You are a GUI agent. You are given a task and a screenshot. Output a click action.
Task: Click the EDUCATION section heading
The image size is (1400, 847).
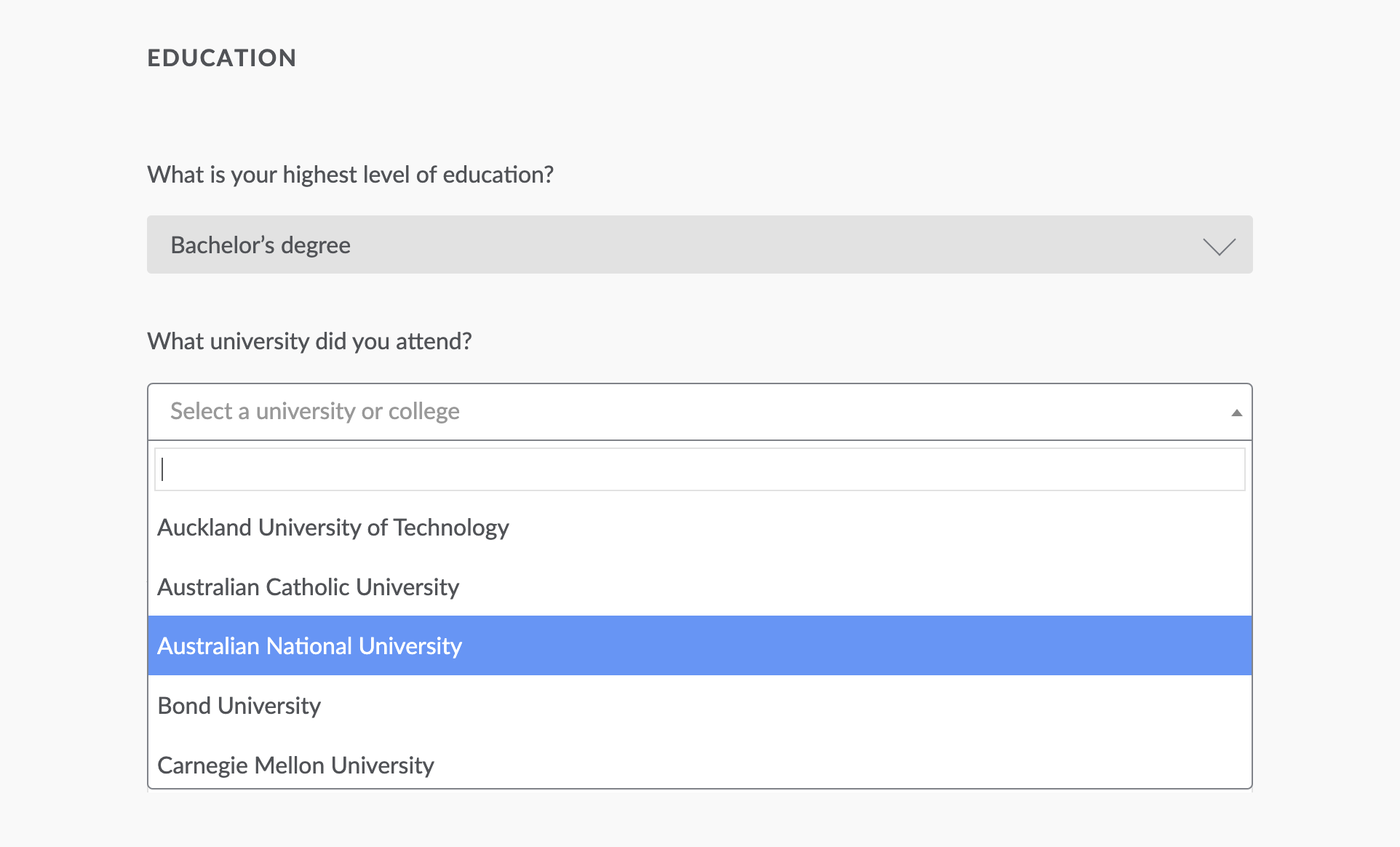pos(222,57)
